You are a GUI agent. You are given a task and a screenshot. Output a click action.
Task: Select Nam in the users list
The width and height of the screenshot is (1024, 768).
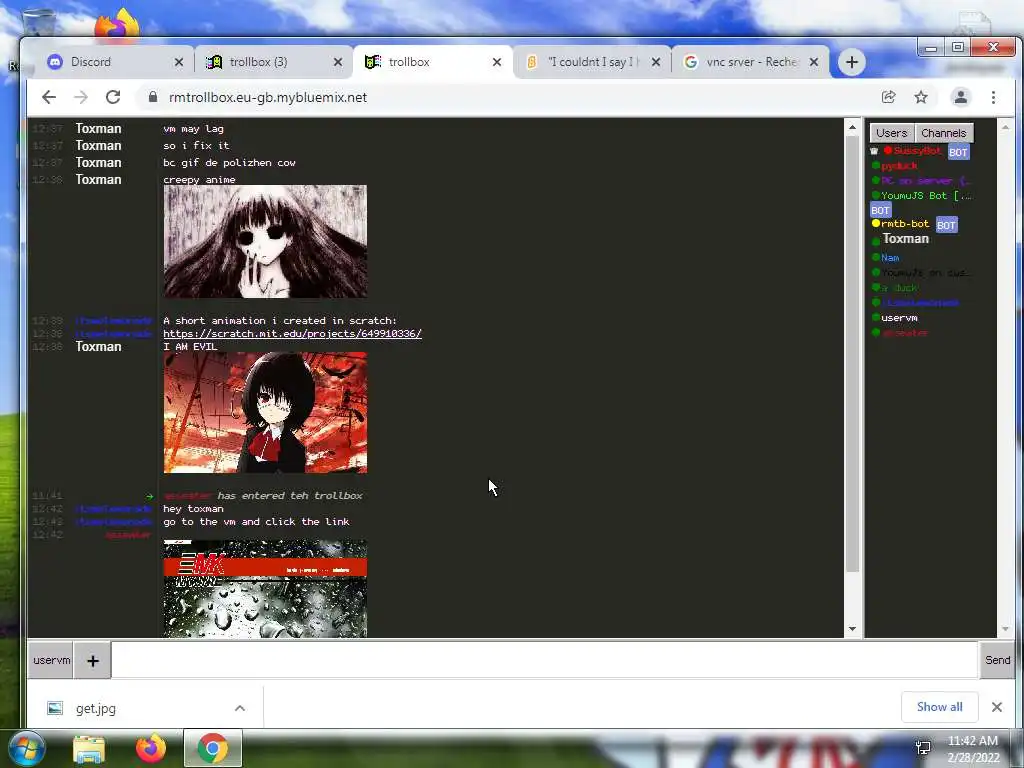(890, 258)
